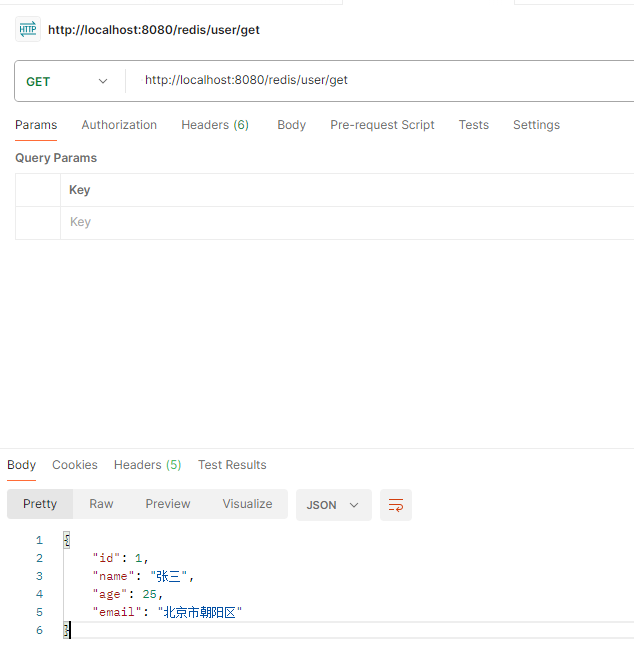Select the Pretty response view
Screen dimensions: 634x656
click(x=40, y=504)
